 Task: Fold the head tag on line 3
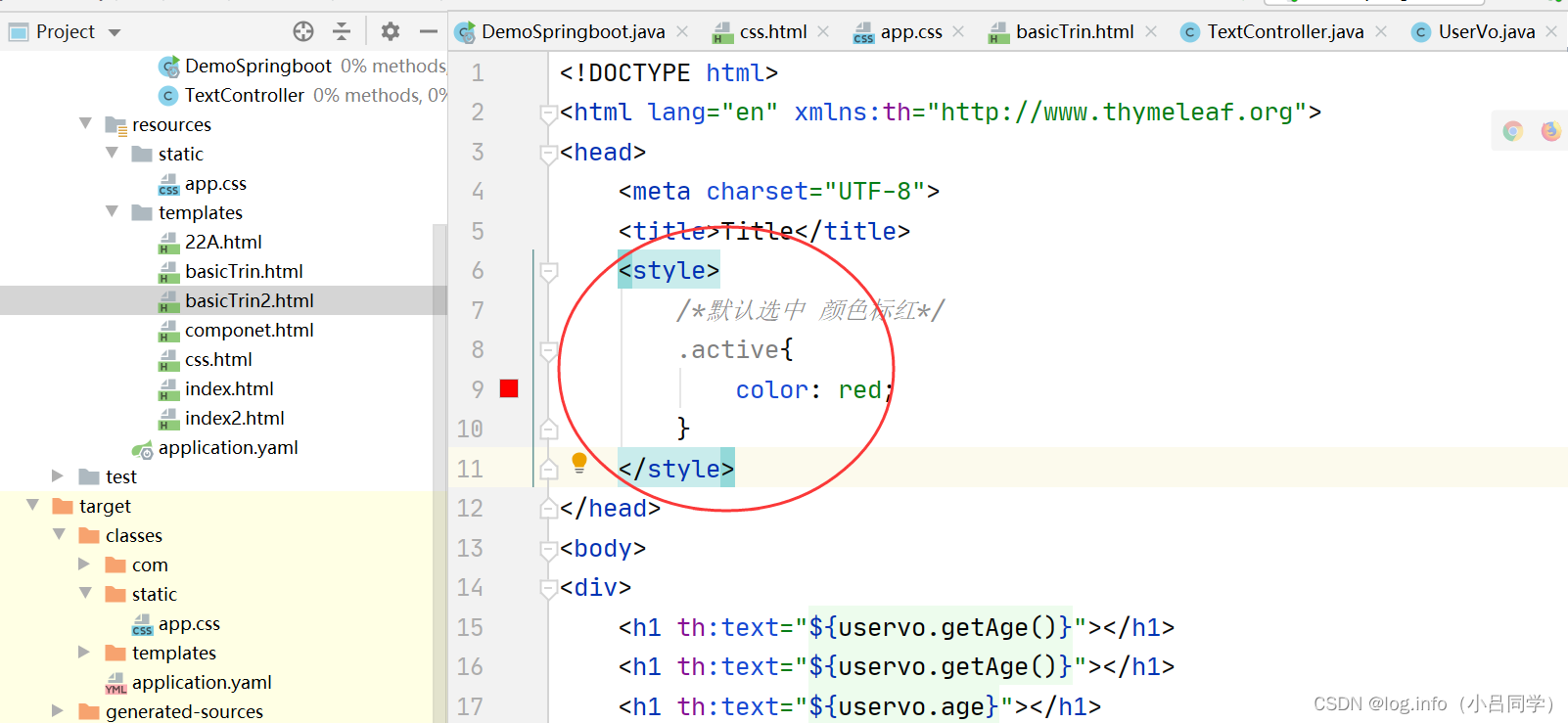[549, 153]
